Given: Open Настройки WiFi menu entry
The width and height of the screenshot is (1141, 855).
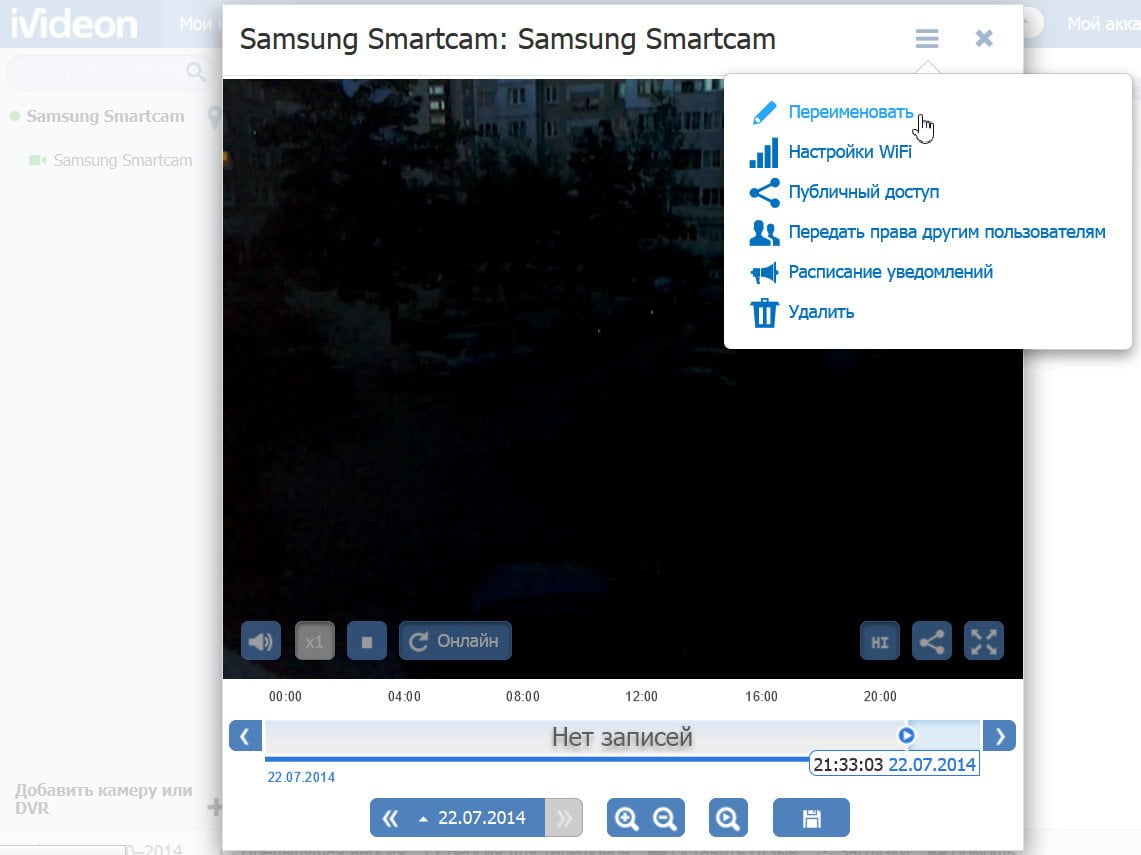Looking at the screenshot, I should [x=850, y=152].
